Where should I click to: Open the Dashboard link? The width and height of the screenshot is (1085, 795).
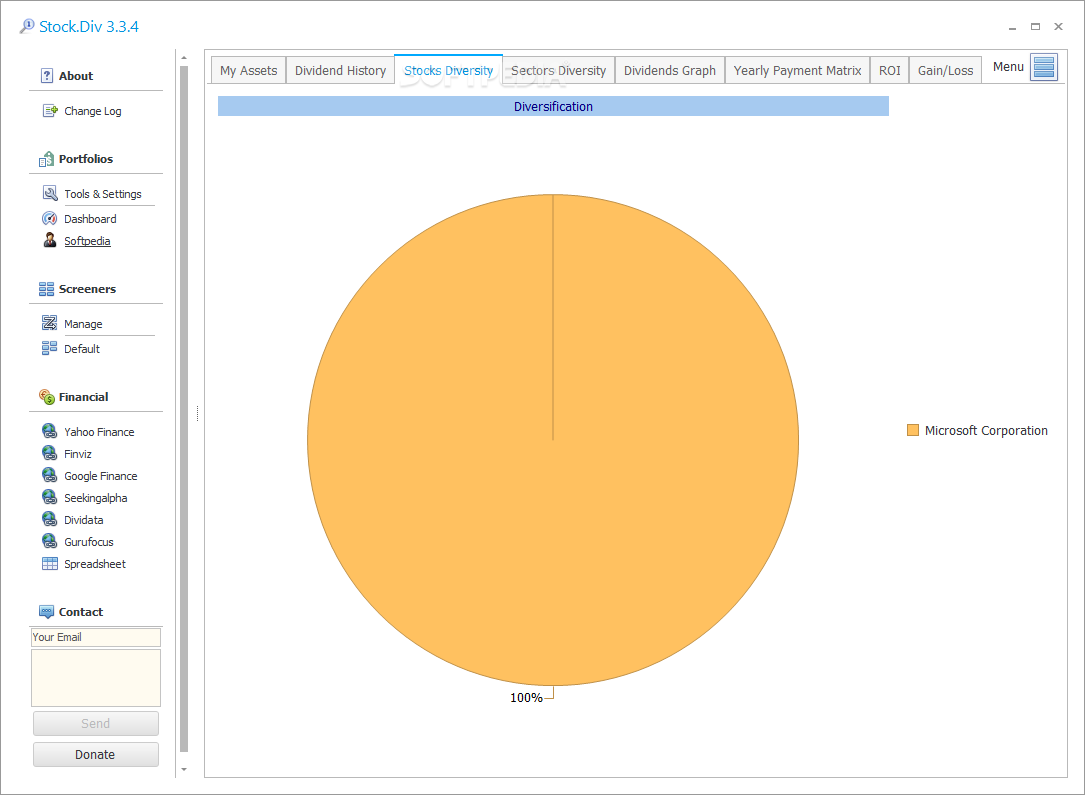pos(90,219)
